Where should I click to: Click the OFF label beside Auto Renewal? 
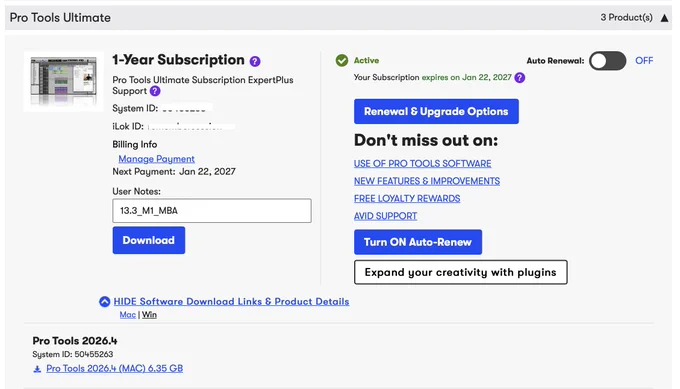pos(644,61)
